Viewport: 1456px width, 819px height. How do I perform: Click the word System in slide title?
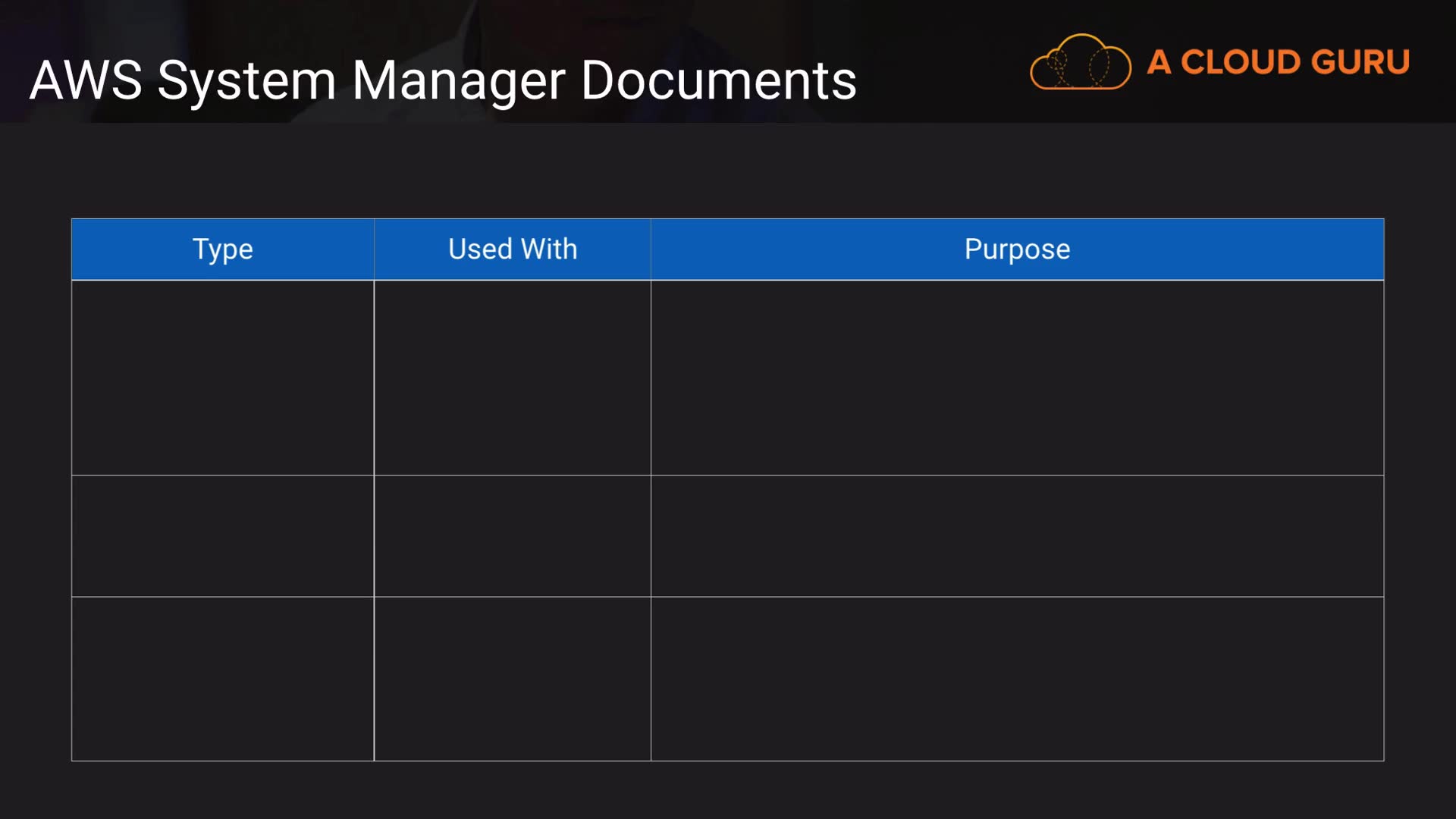coord(246,80)
